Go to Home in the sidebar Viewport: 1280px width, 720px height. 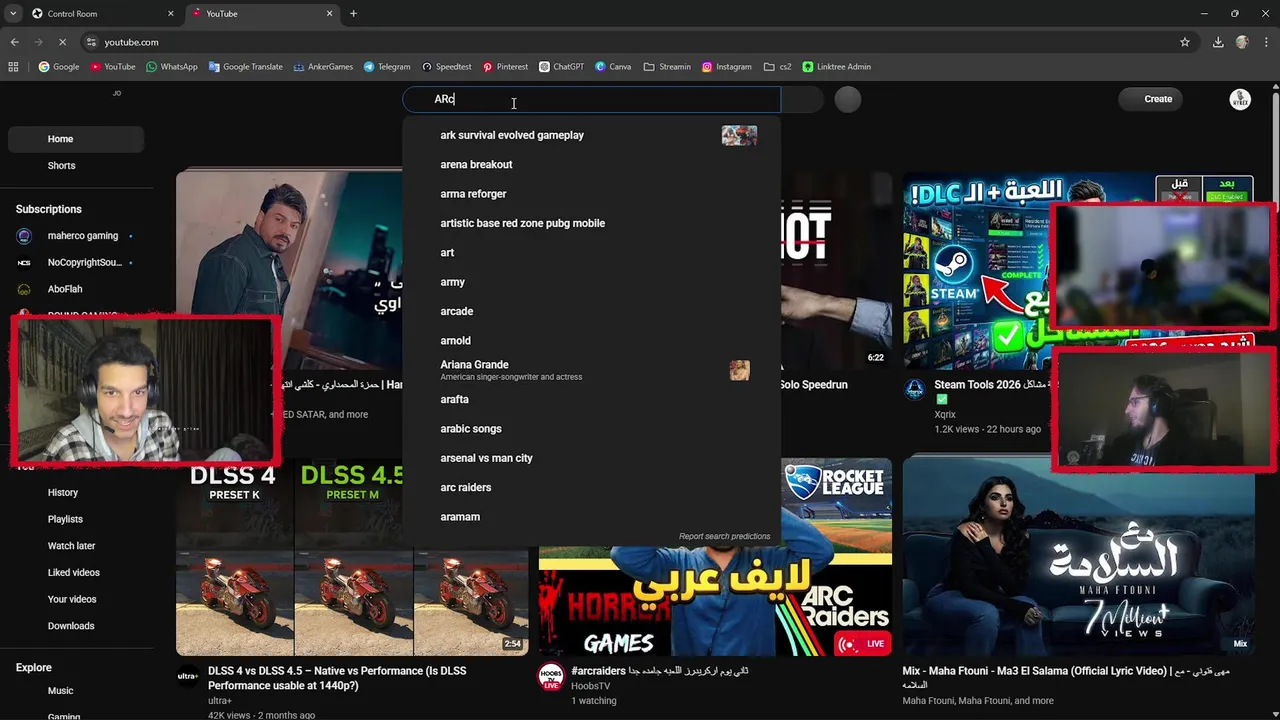76,139
